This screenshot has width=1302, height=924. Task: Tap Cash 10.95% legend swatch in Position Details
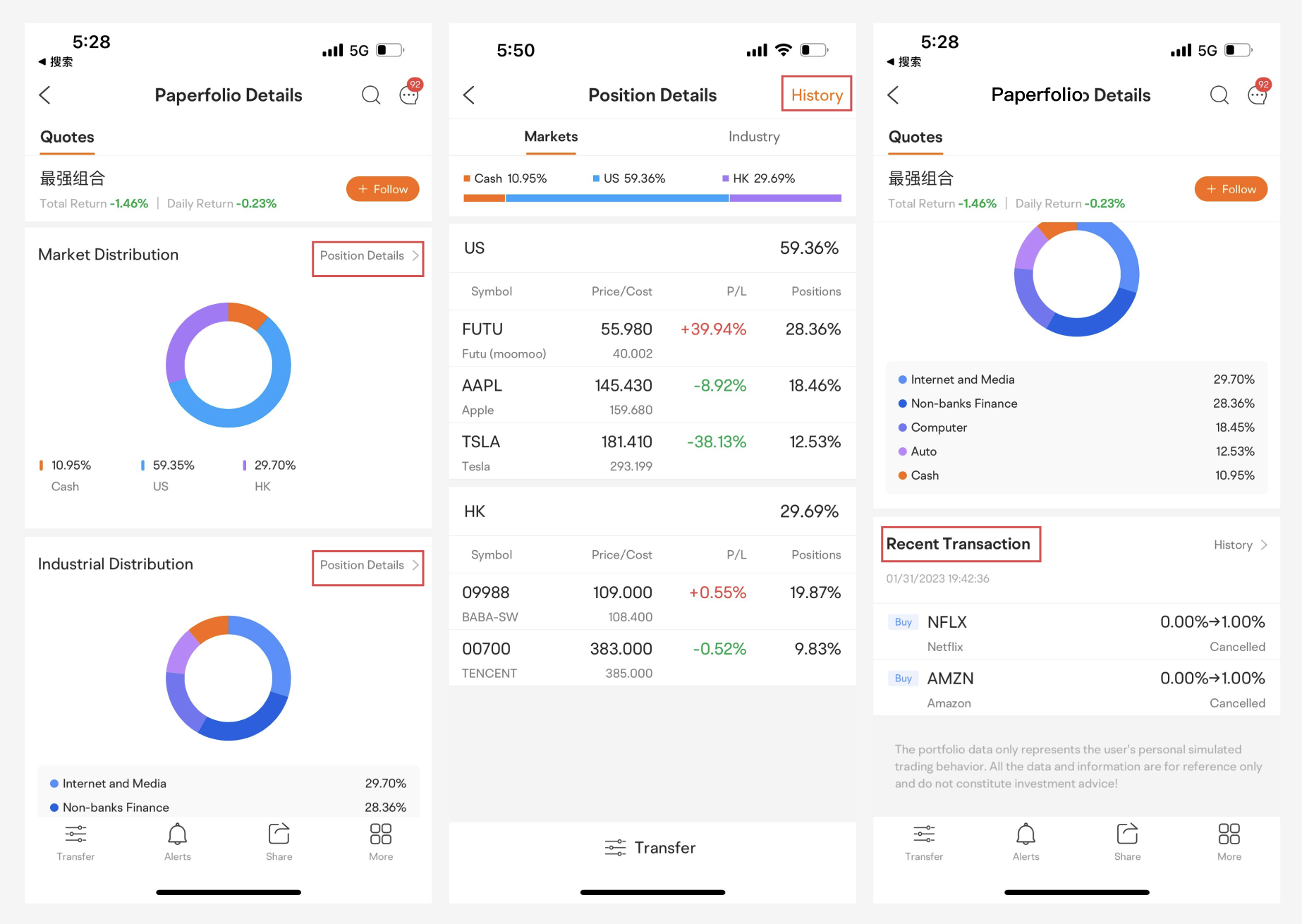coord(467,178)
